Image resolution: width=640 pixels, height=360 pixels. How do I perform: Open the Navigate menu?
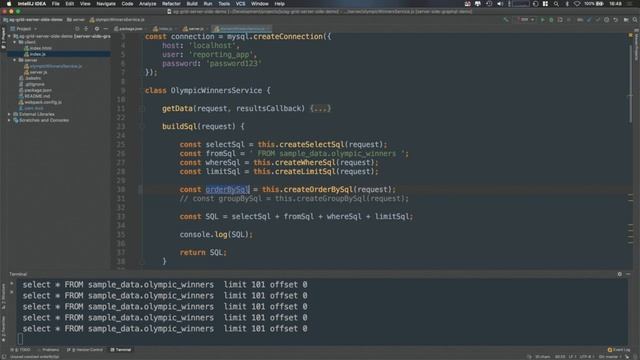[x=106, y=4]
